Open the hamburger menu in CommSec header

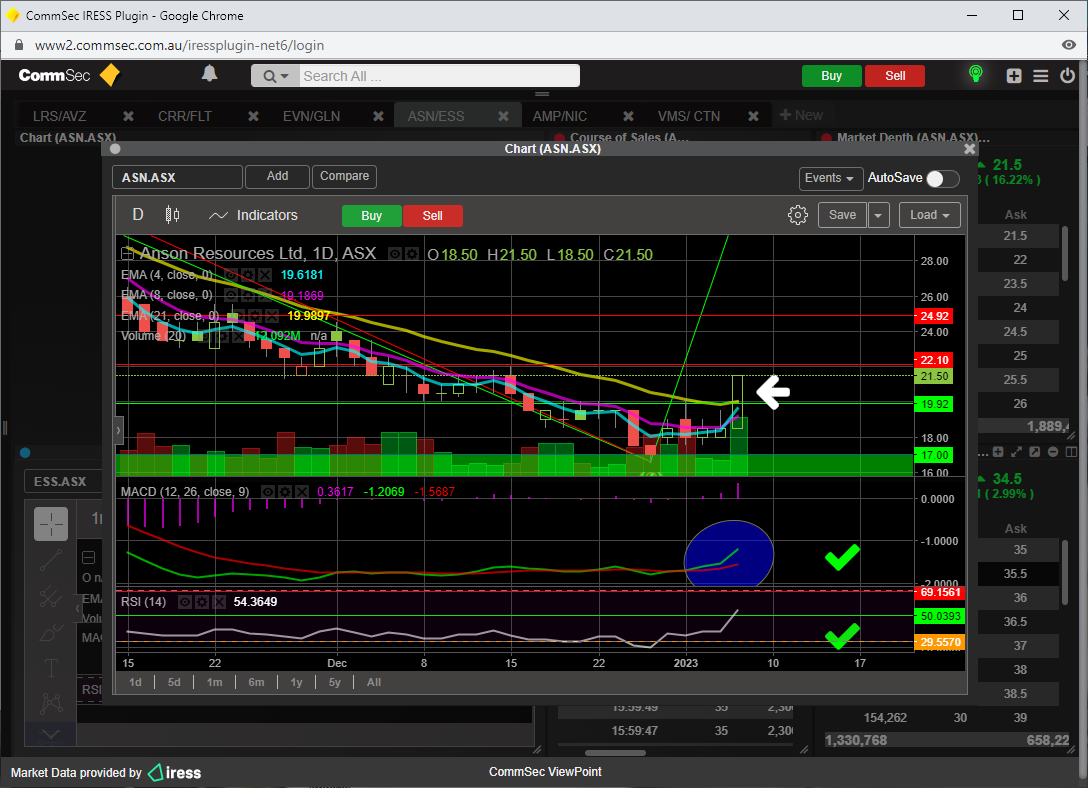[1041, 76]
